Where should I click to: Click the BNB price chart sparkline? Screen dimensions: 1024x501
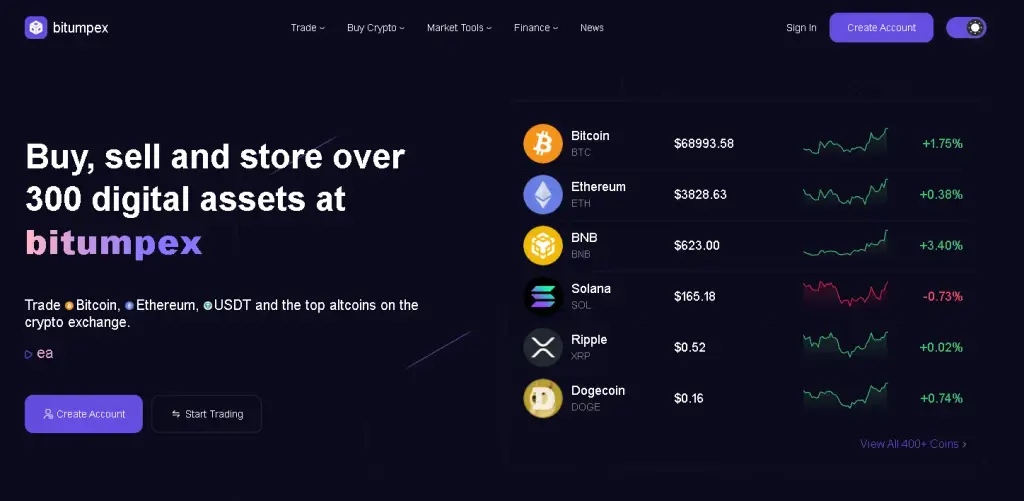tap(845, 244)
